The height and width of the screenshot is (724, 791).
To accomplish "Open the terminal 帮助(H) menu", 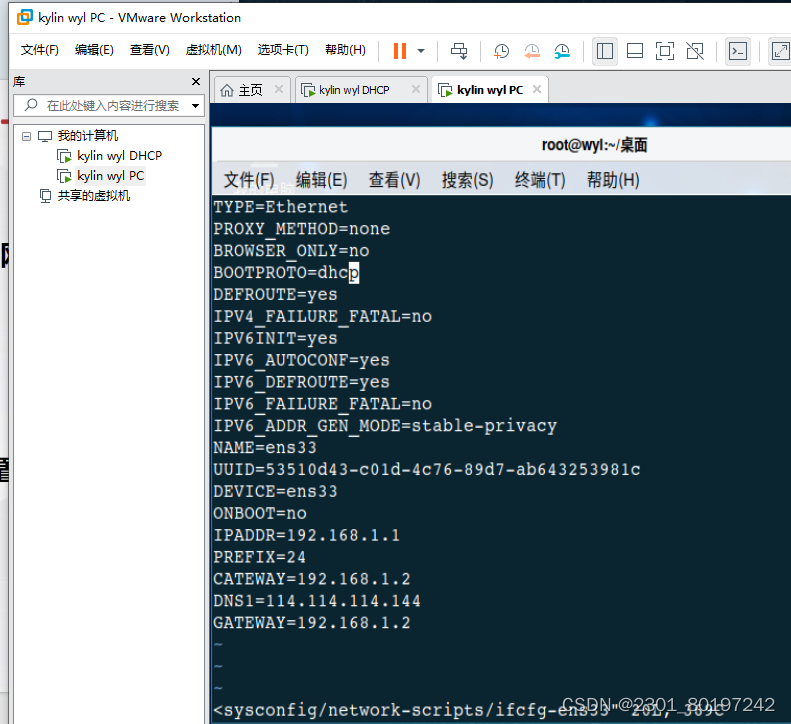I will tap(613, 180).
